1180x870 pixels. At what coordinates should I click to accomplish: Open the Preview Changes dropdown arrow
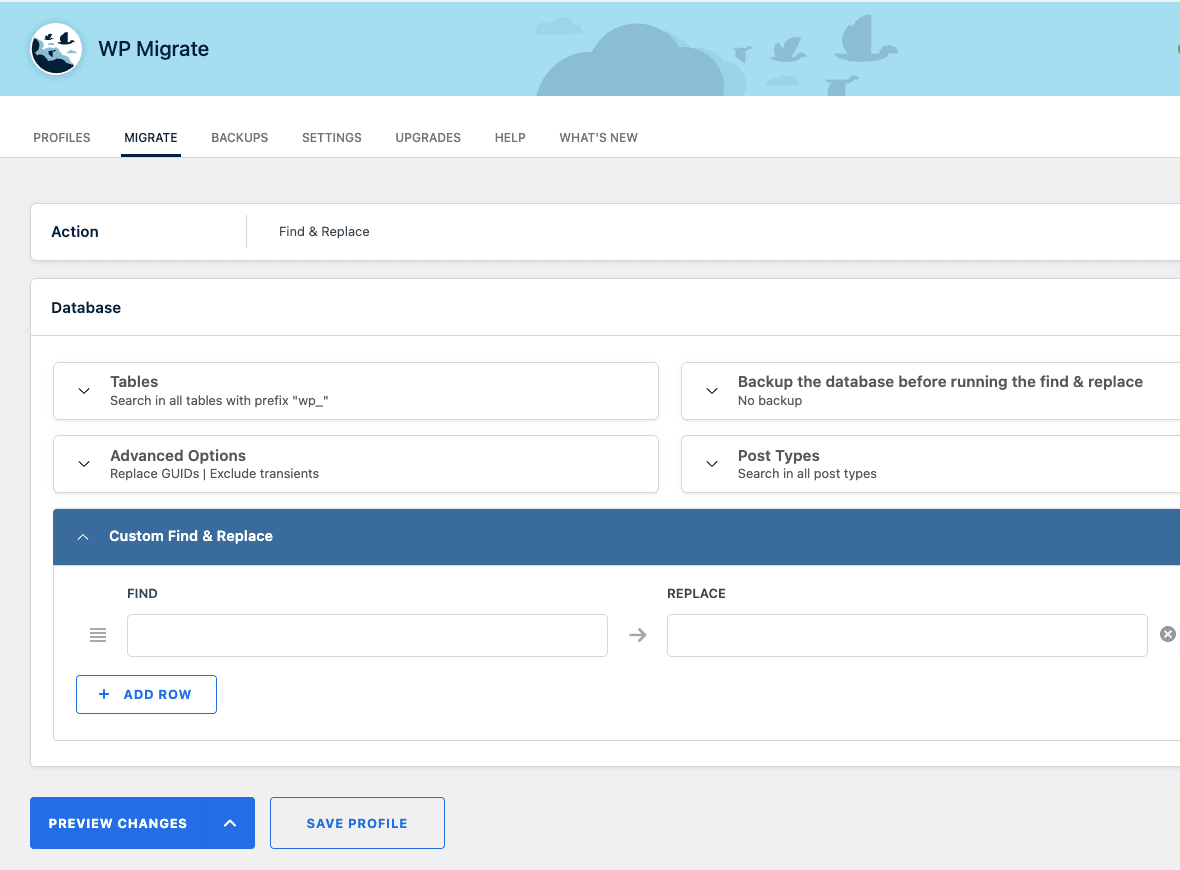pos(230,823)
